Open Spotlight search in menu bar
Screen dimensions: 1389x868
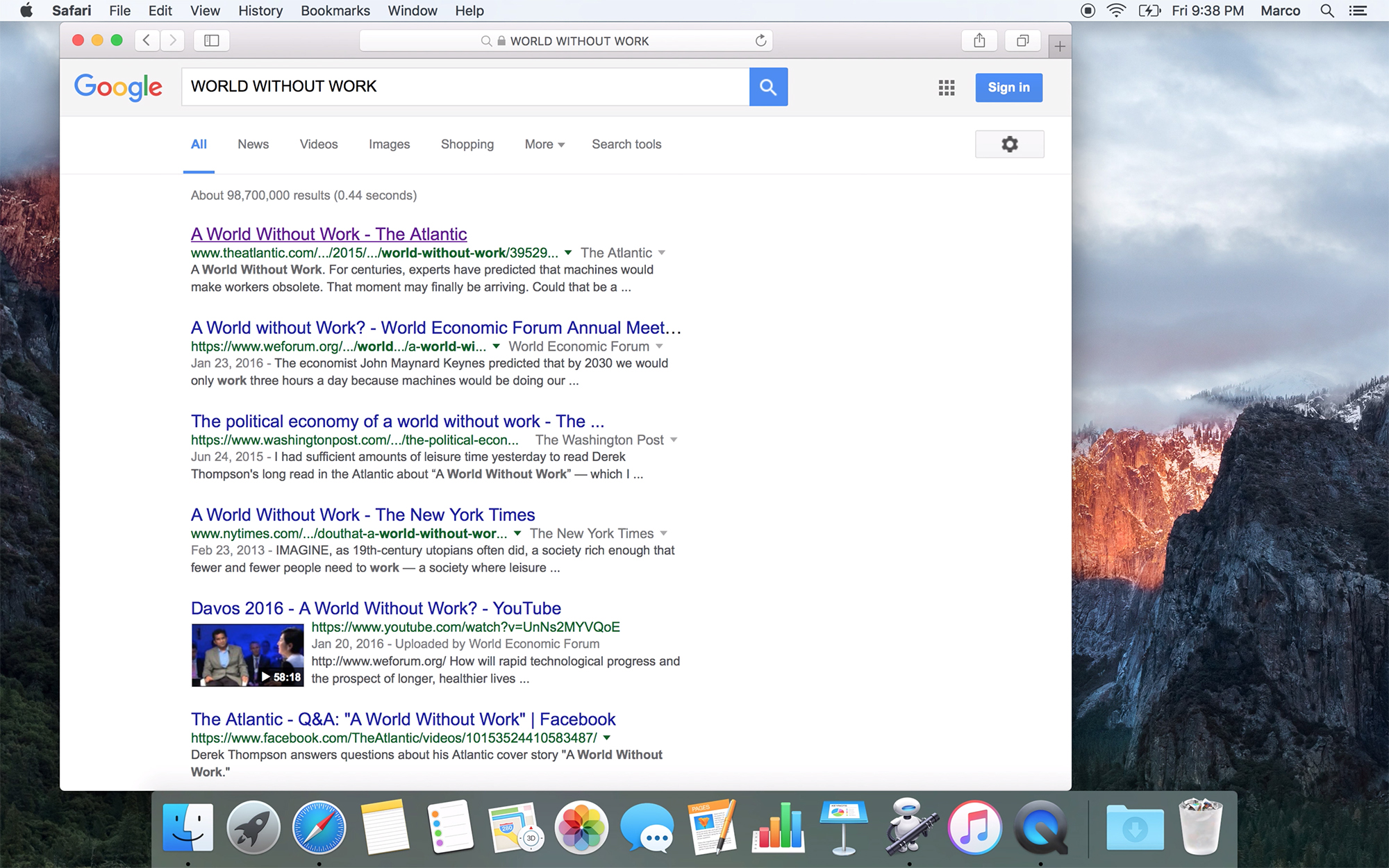pos(1326,10)
